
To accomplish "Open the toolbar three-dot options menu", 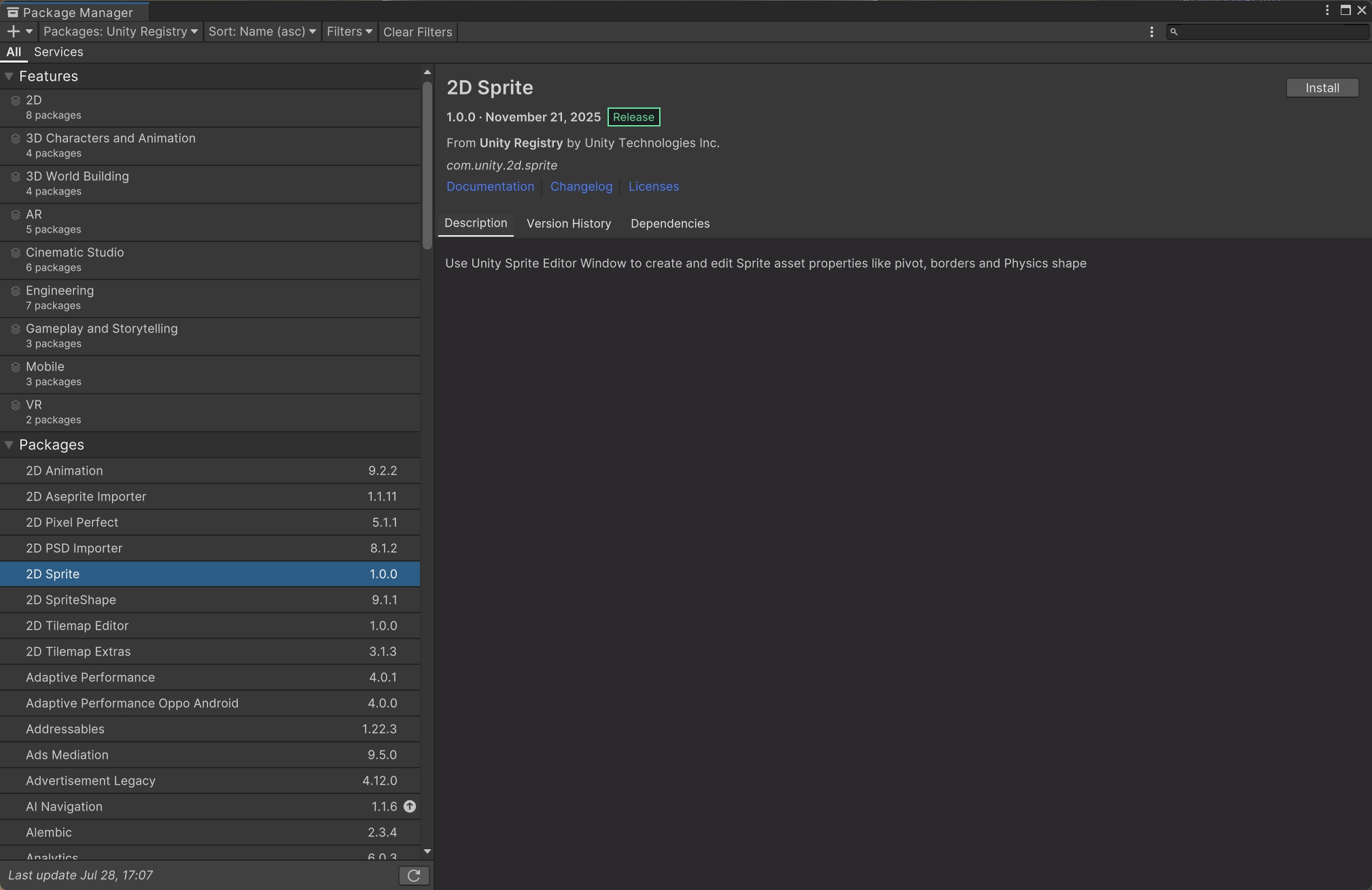I will coord(1151,32).
